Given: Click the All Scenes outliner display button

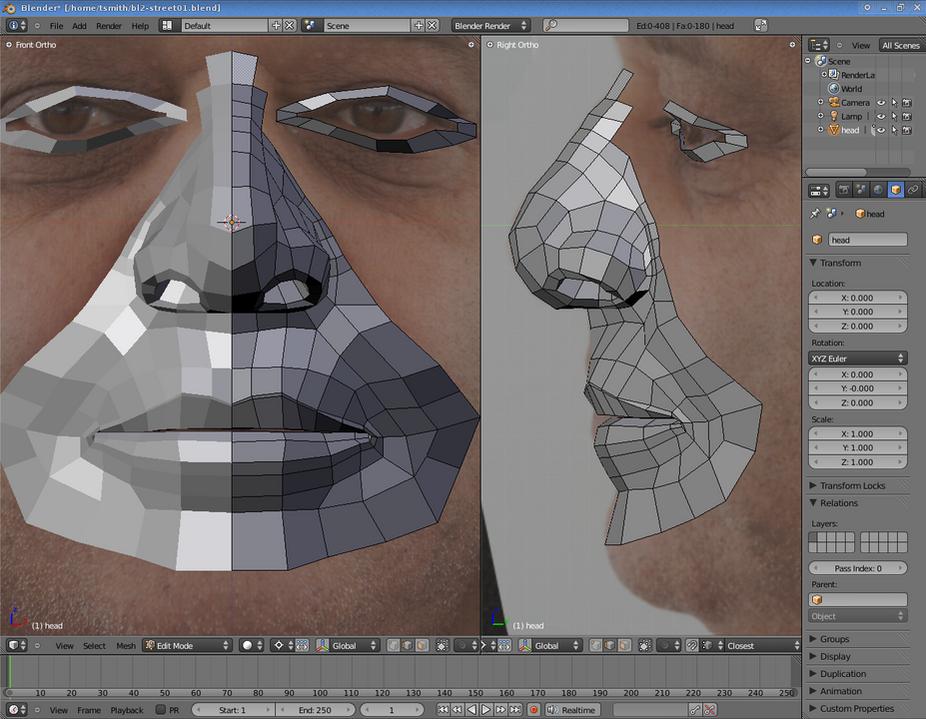Looking at the screenshot, I should click(x=901, y=45).
